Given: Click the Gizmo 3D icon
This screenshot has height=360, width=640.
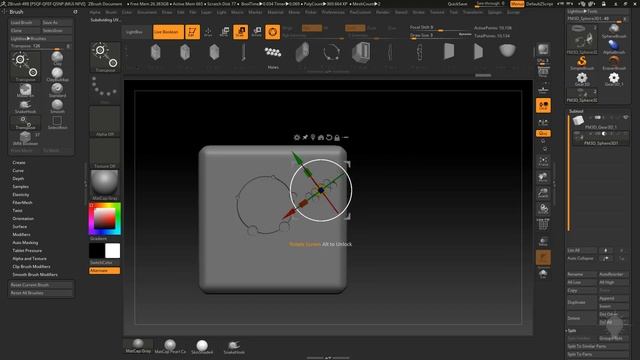Looking at the screenshot, I should (x=273, y=32).
